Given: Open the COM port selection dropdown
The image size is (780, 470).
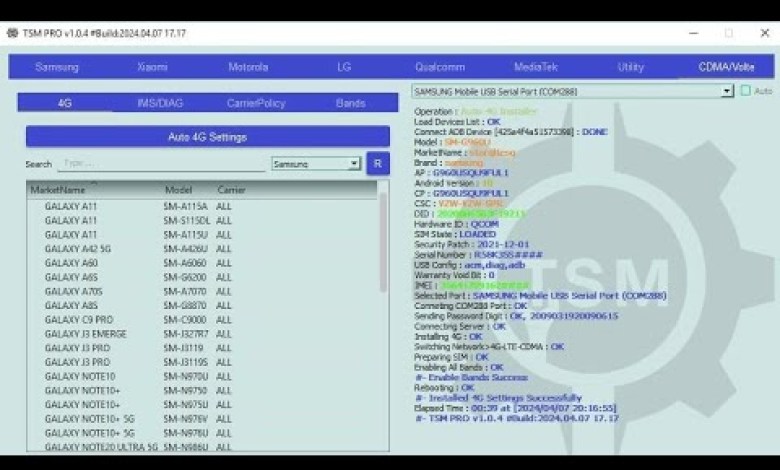Looking at the screenshot, I should click(572, 92).
